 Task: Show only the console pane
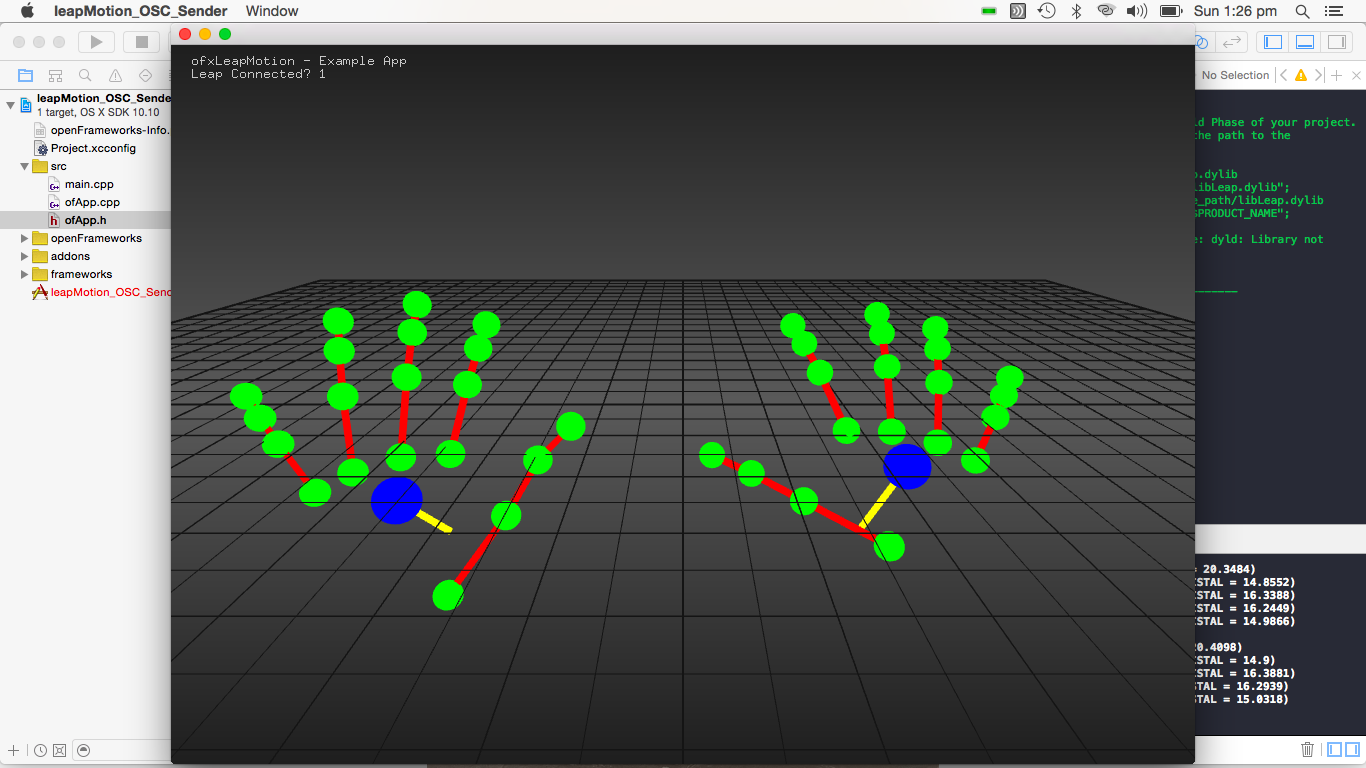click(x=1351, y=750)
